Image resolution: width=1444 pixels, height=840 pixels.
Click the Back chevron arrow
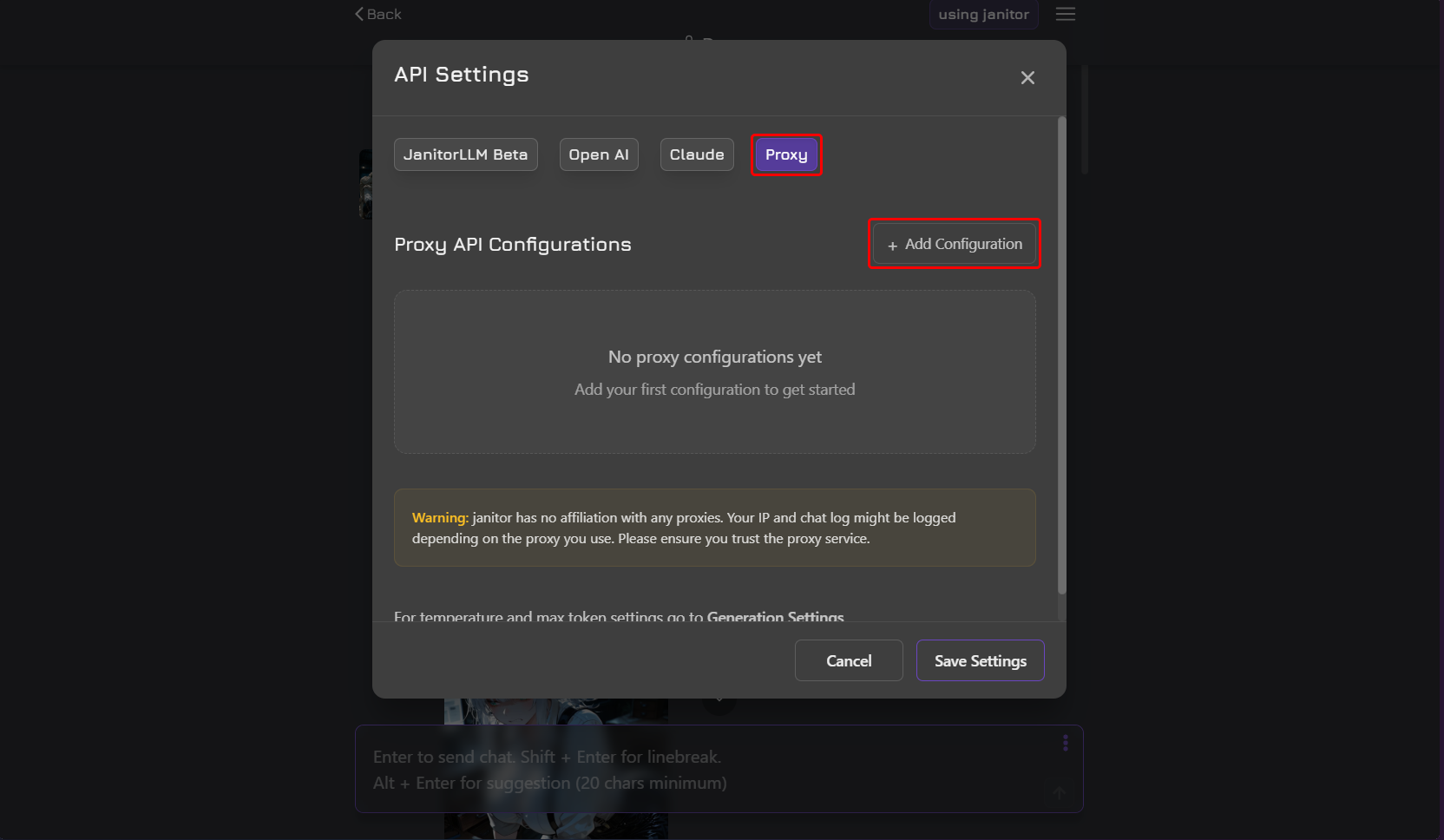(x=359, y=14)
